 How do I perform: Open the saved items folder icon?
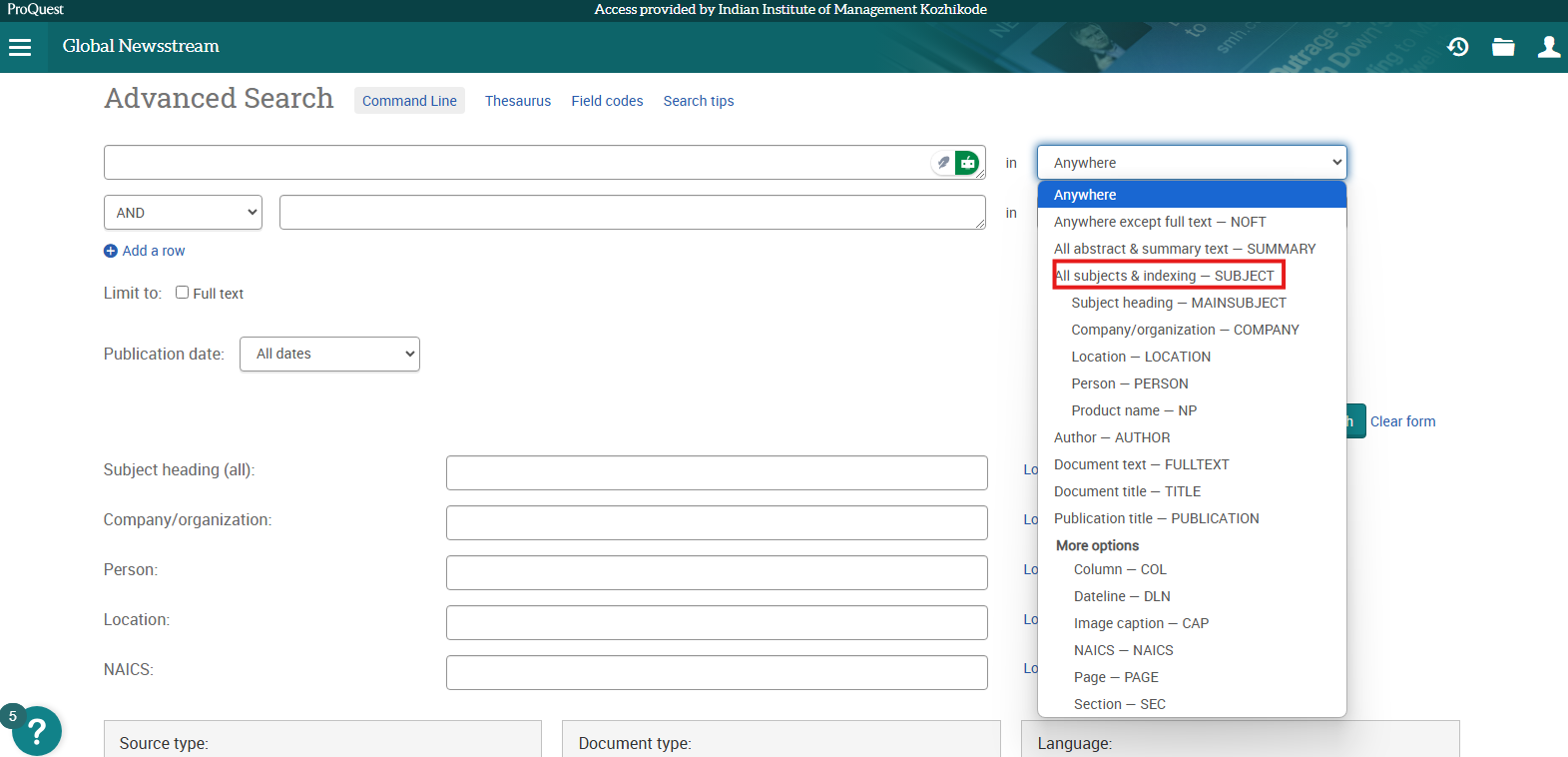[1503, 47]
